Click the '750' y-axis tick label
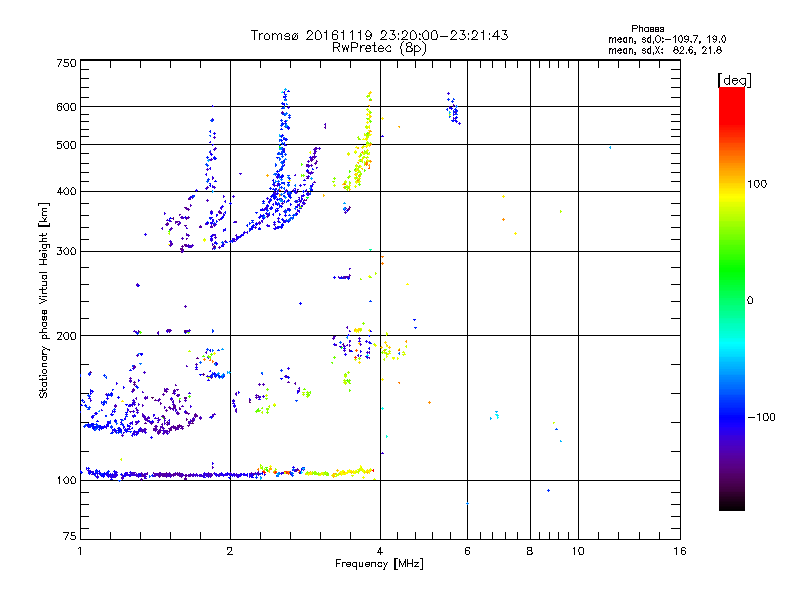Viewport: 800px width, 600px height. (66, 63)
